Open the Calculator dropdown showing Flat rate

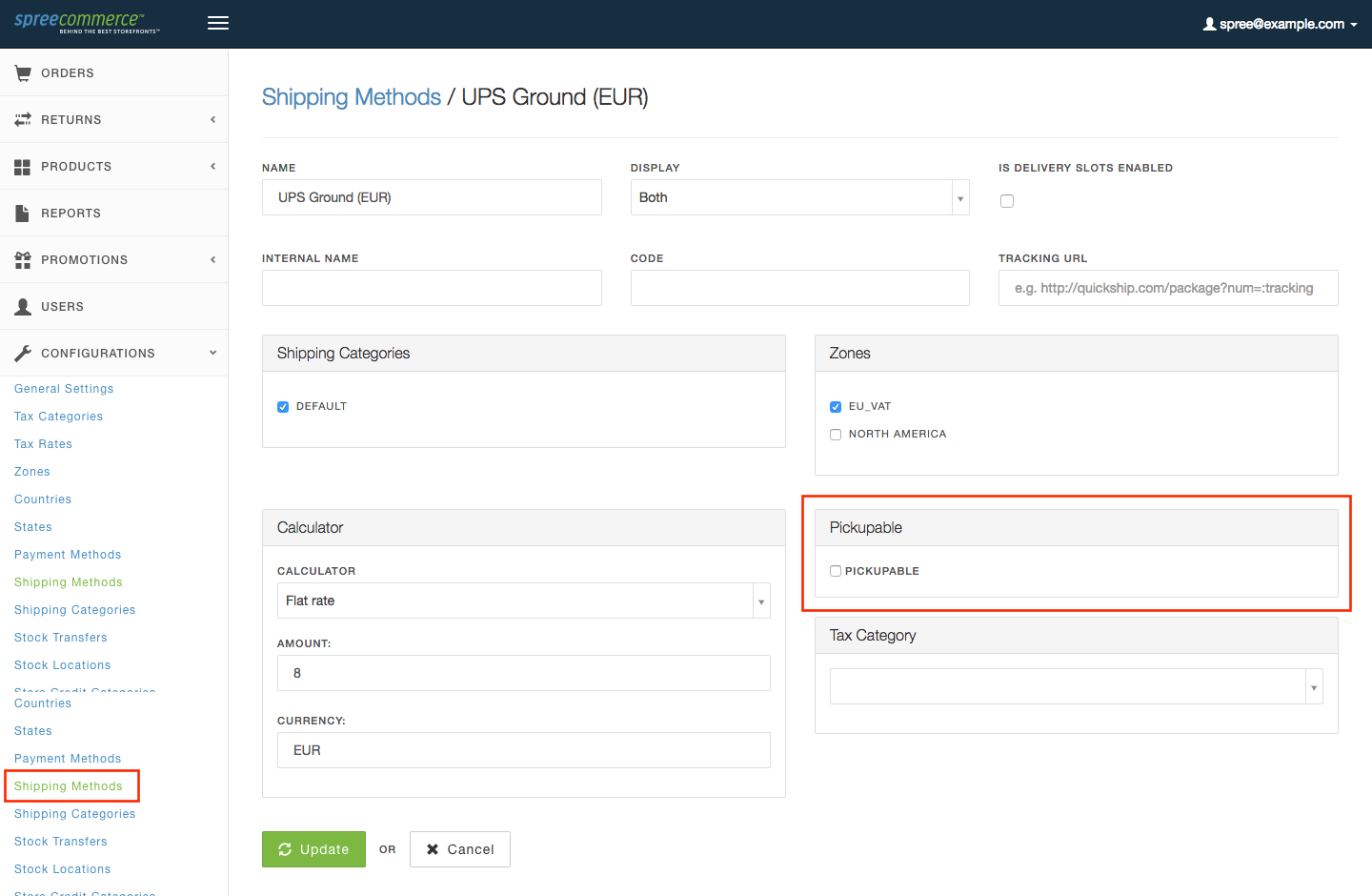[523, 601]
